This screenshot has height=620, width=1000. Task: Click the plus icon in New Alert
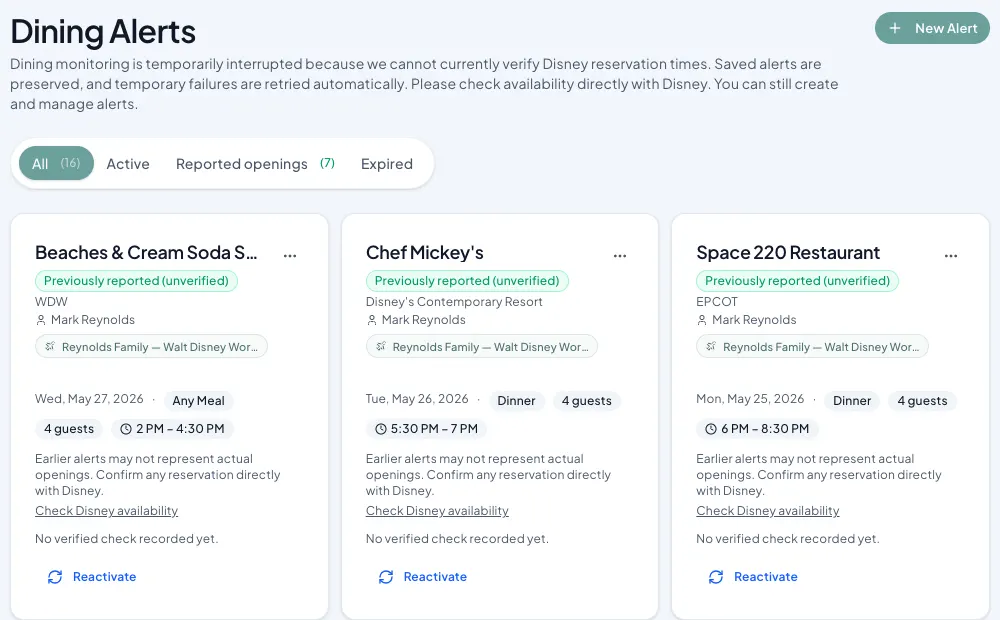pyautogui.click(x=895, y=28)
